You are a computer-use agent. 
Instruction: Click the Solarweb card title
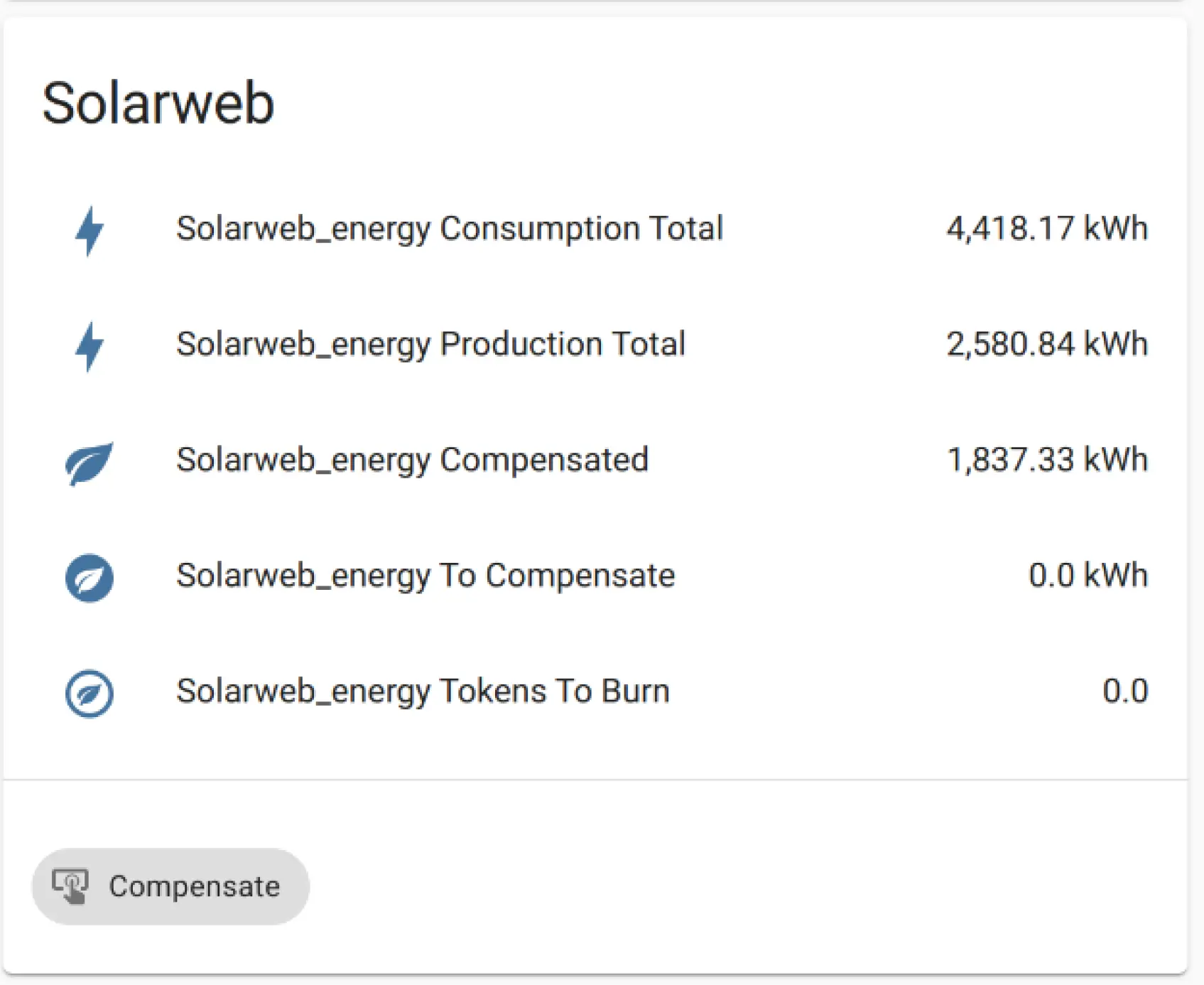click(x=158, y=103)
